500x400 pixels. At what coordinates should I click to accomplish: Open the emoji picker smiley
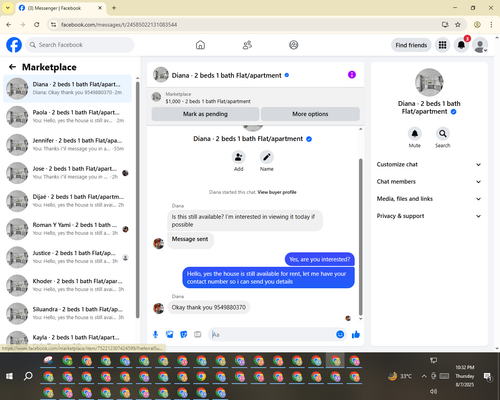pos(340,334)
